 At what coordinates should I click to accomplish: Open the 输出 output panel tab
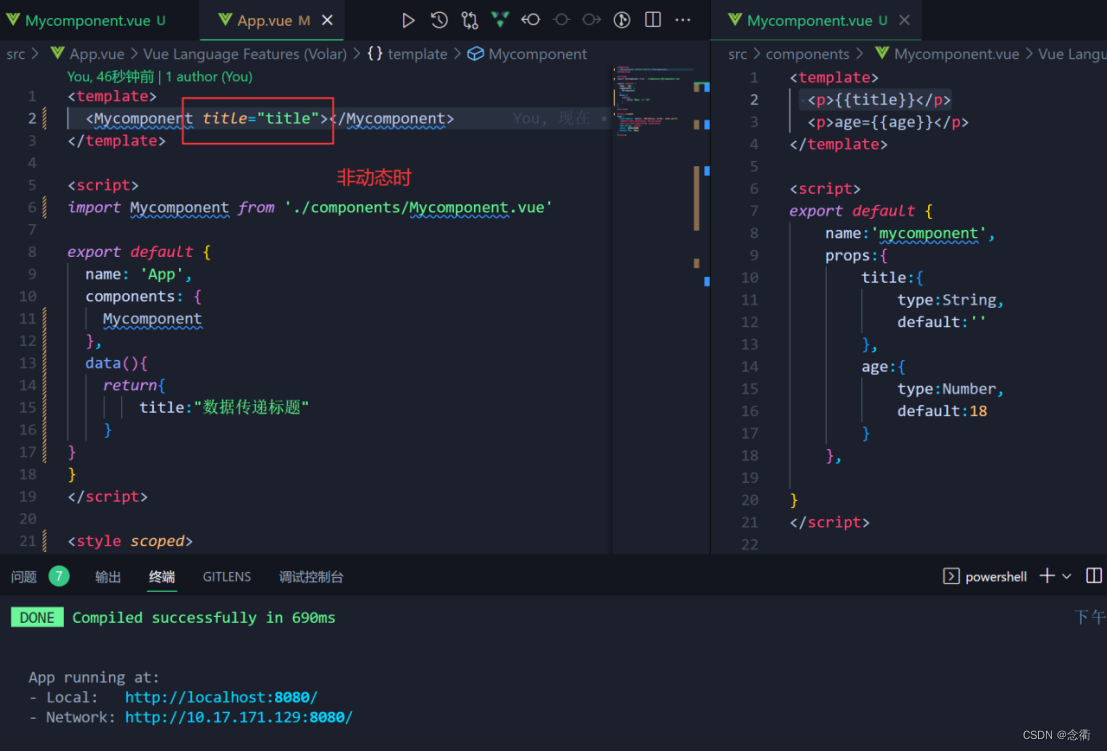[108, 577]
